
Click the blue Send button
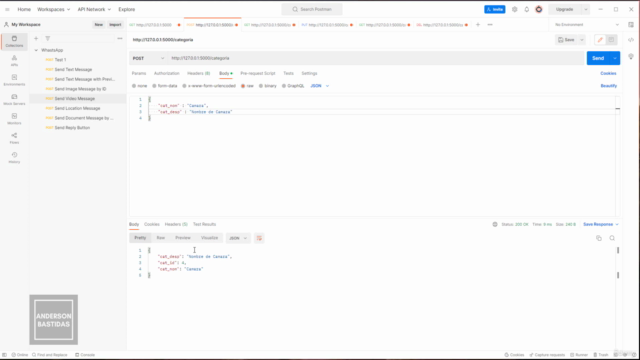tap(598, 58)
